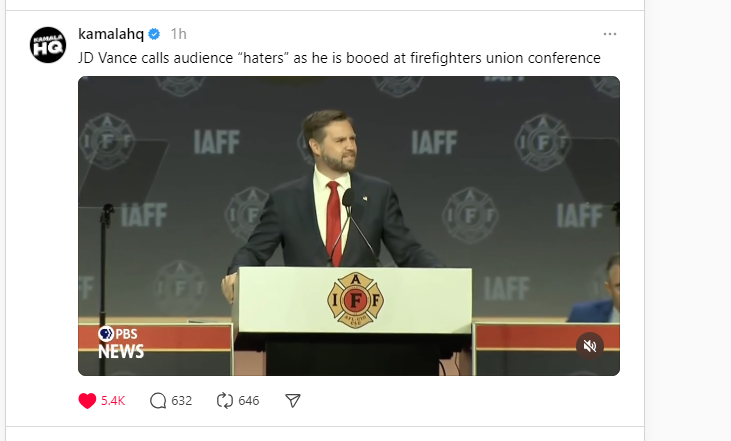Click the 632 replies count
The image size is (731, 441).
click(182, 400)
